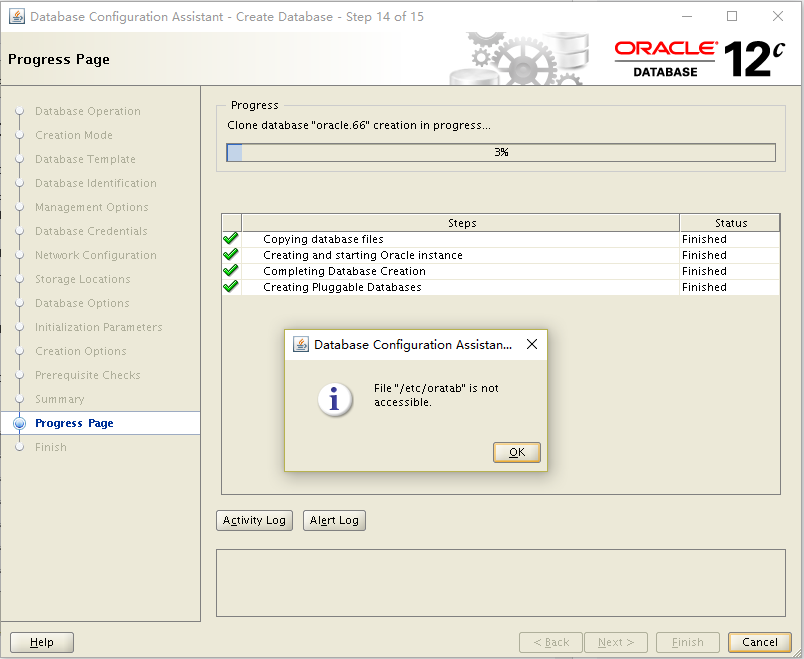
Task: Click 'Clone database oracle.66 creation in progress' text
Action: pos(359,126)
